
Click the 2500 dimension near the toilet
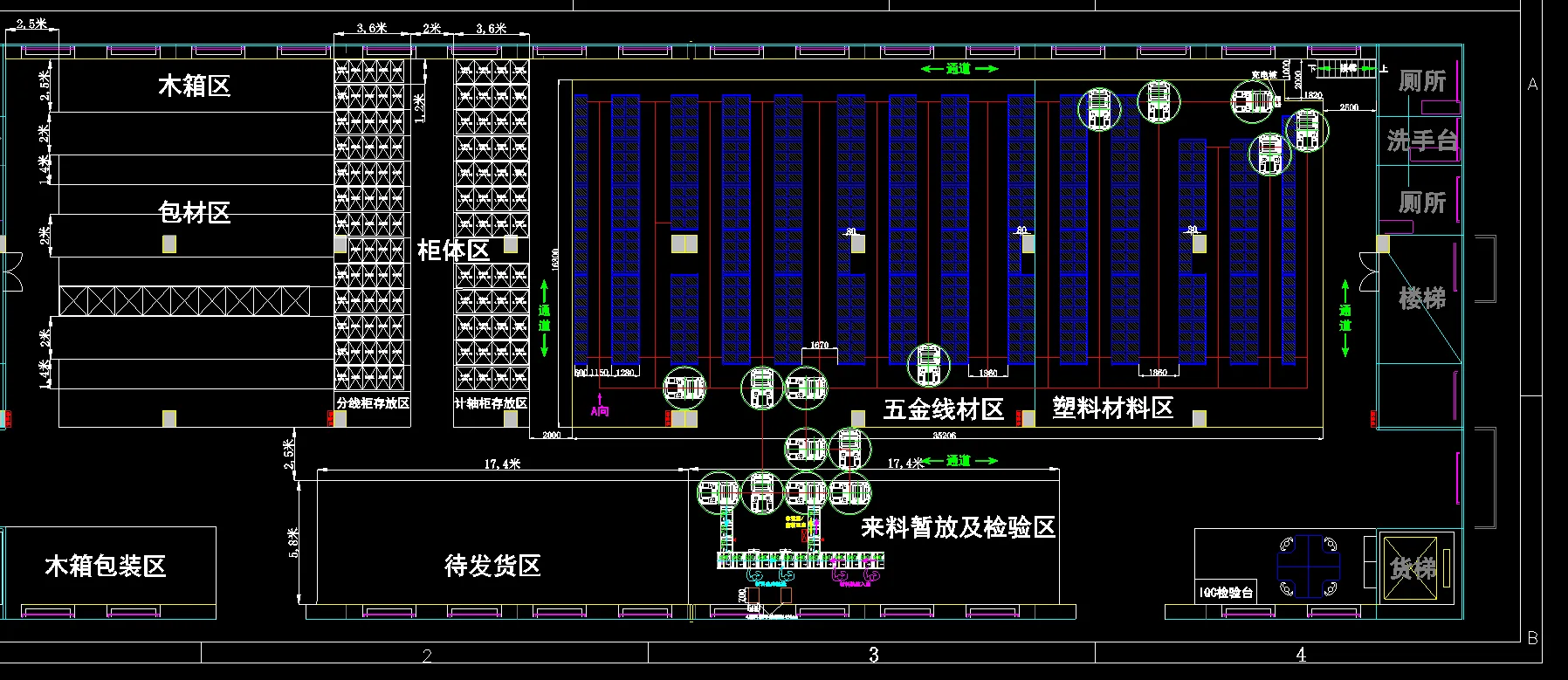tap(1349, 107)
